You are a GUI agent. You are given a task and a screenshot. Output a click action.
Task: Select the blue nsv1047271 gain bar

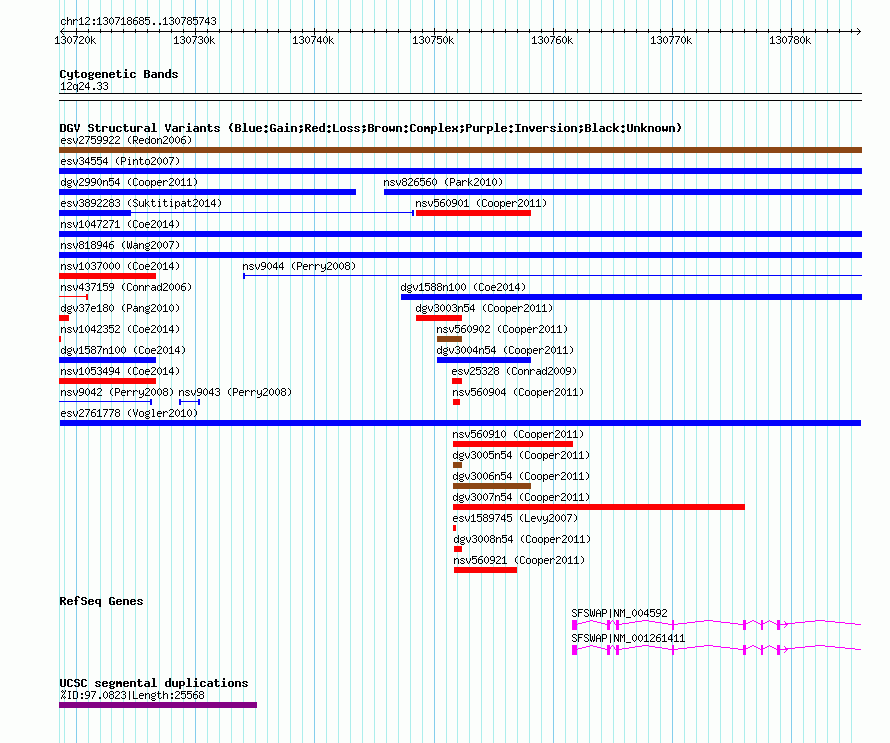(460, 234)
